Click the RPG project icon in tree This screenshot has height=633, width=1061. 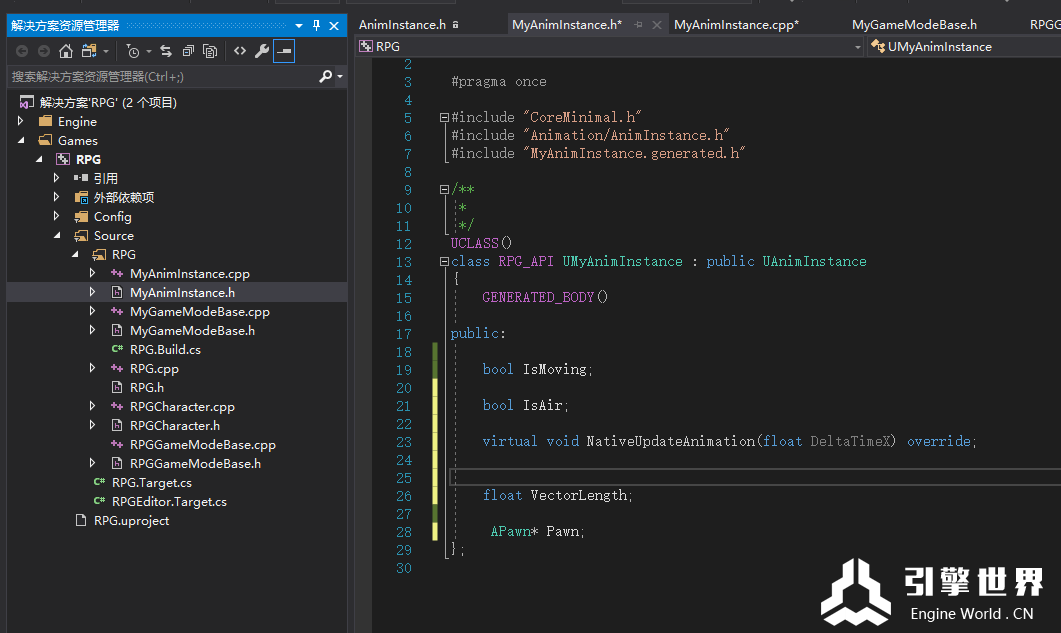pos(63,159)
